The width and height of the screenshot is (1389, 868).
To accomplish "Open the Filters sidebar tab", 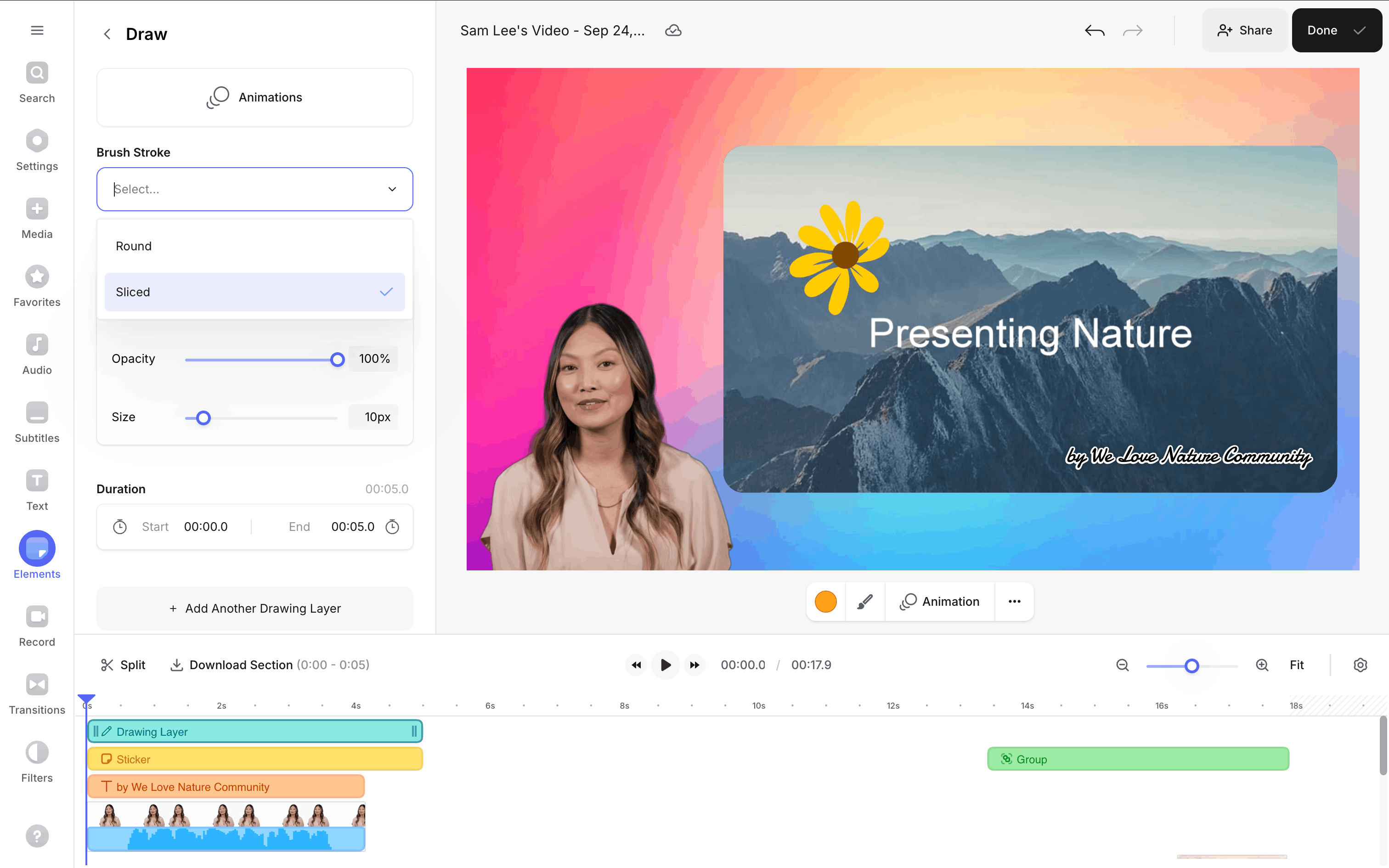I will coord(37,762).
